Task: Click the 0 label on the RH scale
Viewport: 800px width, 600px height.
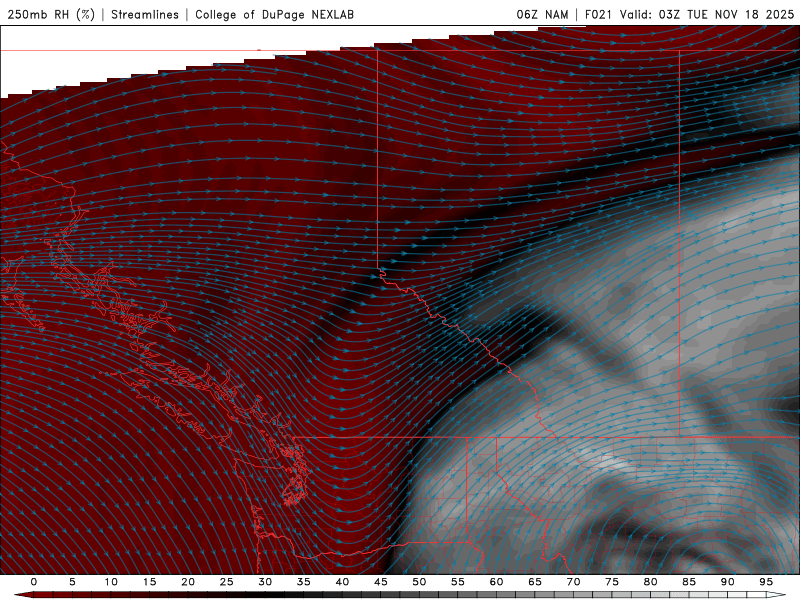Action: click(x=34, y=582)
